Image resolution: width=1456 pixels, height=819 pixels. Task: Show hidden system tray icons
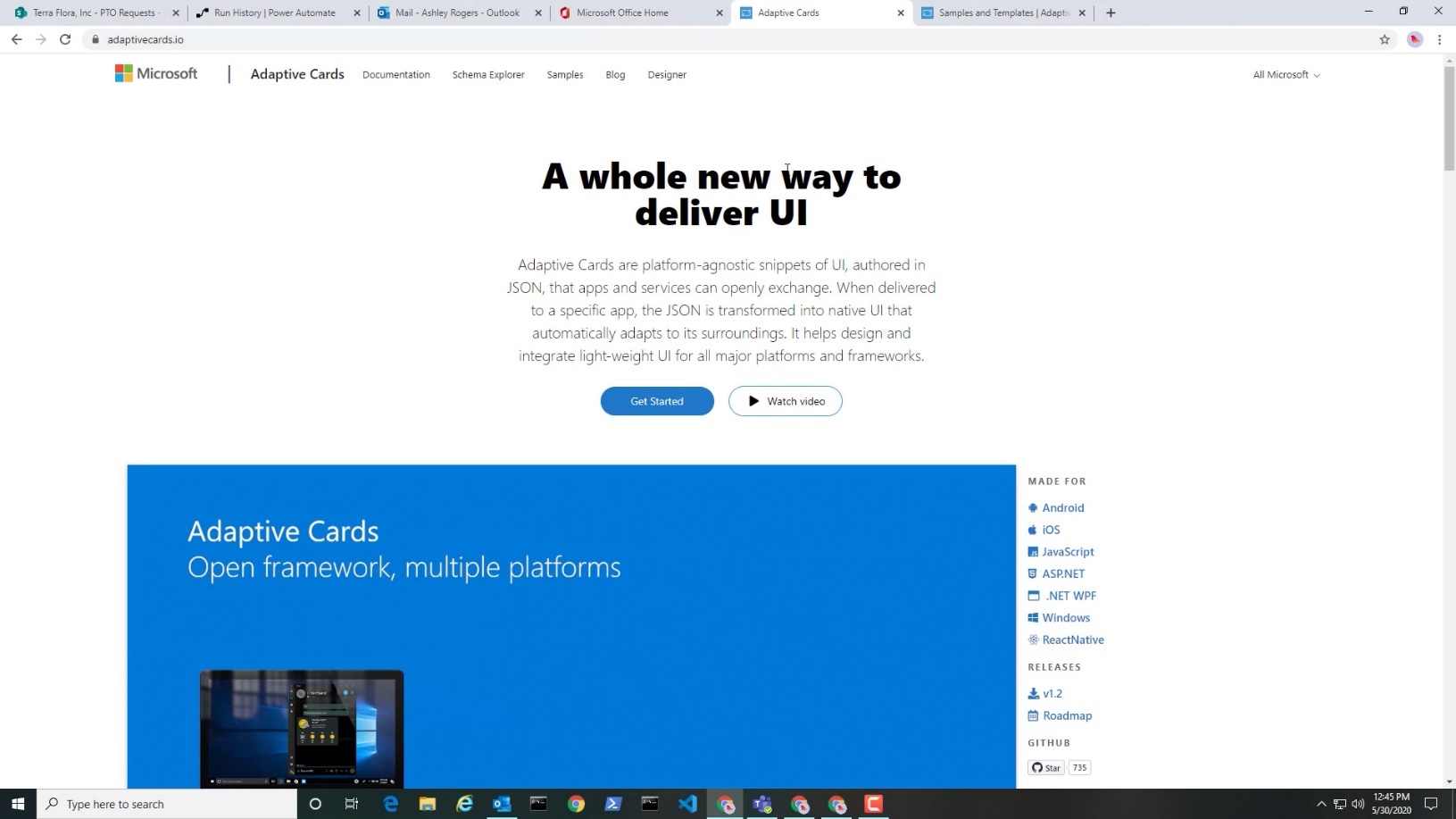1321,804
